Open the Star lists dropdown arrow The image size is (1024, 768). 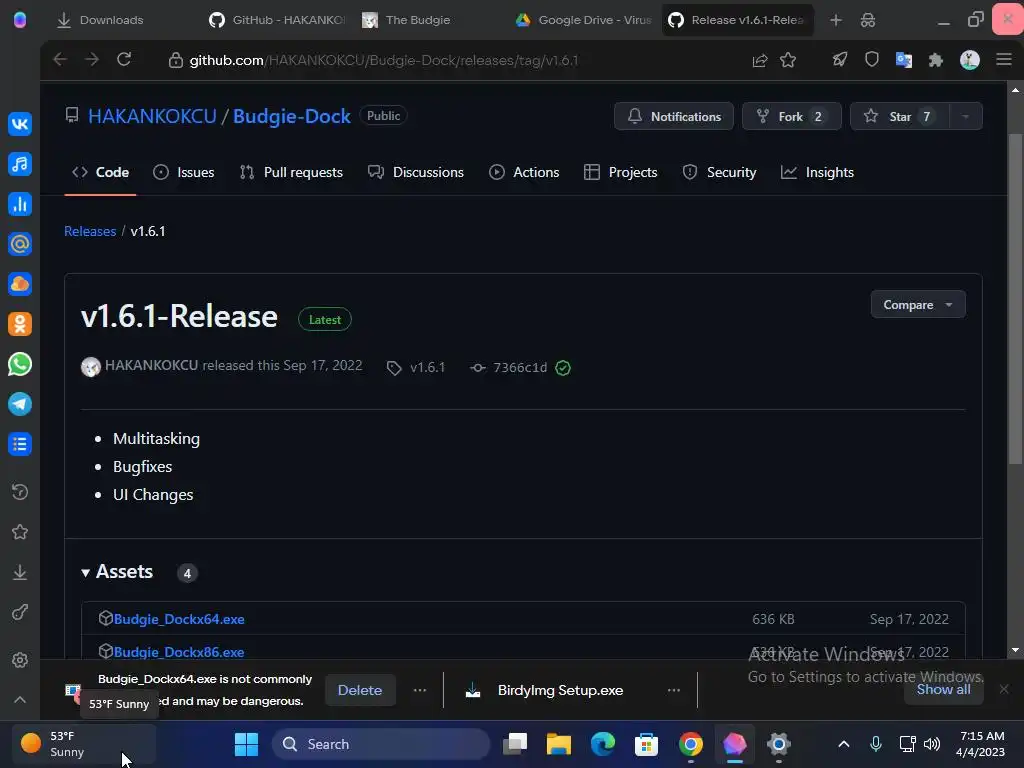pos(965,116)
